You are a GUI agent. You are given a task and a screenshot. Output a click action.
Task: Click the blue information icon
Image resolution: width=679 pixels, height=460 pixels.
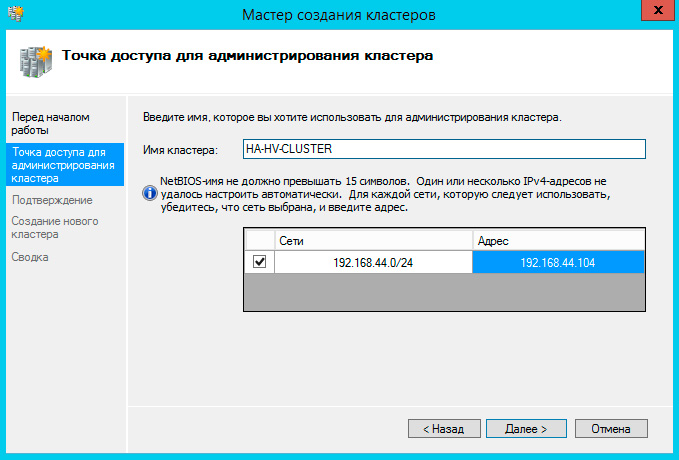click(149, 193)
